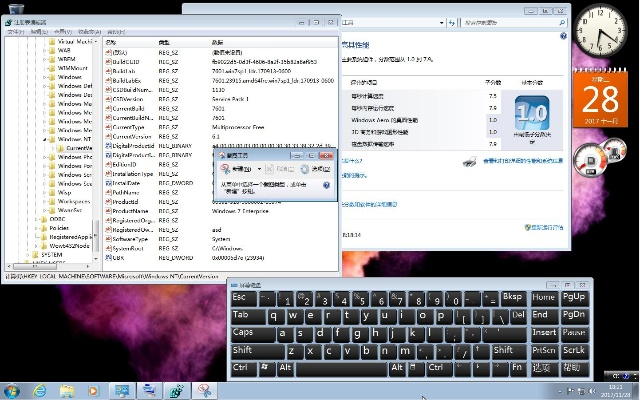The width and height of the screenshot is (640, 400).
Task: Click the analog clock desktop gadget
Action: [600, 31]
